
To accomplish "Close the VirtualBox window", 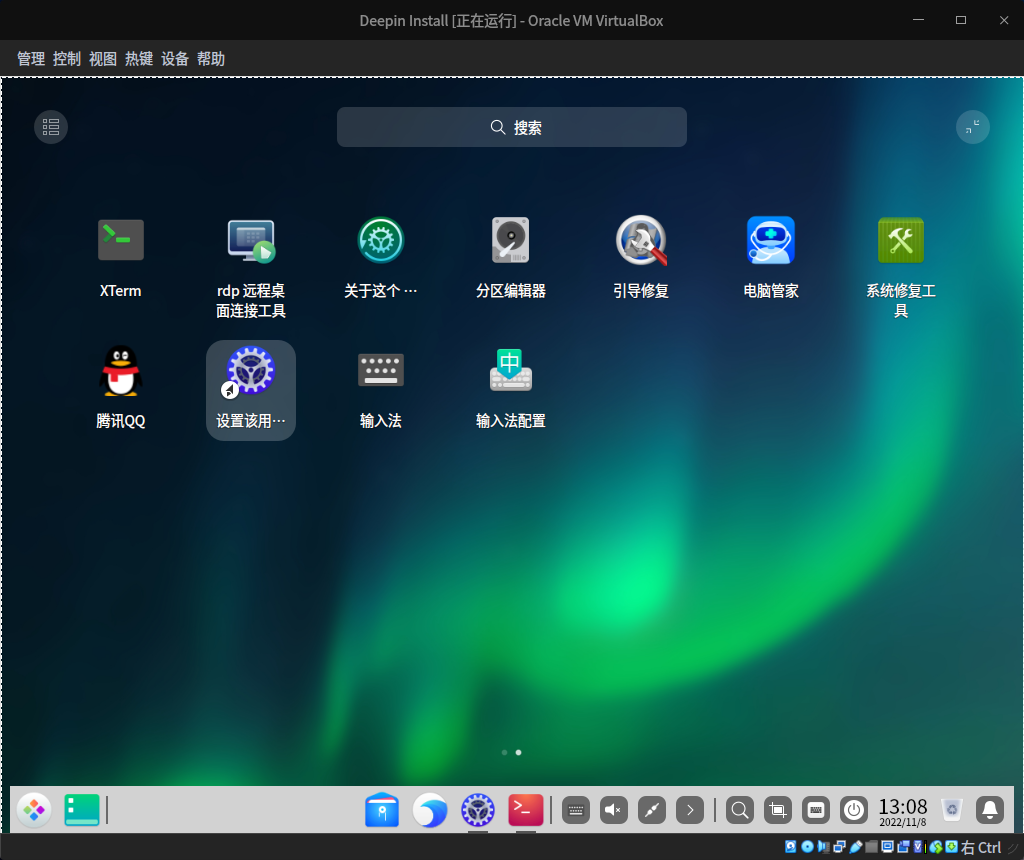I will [1004, 20].
